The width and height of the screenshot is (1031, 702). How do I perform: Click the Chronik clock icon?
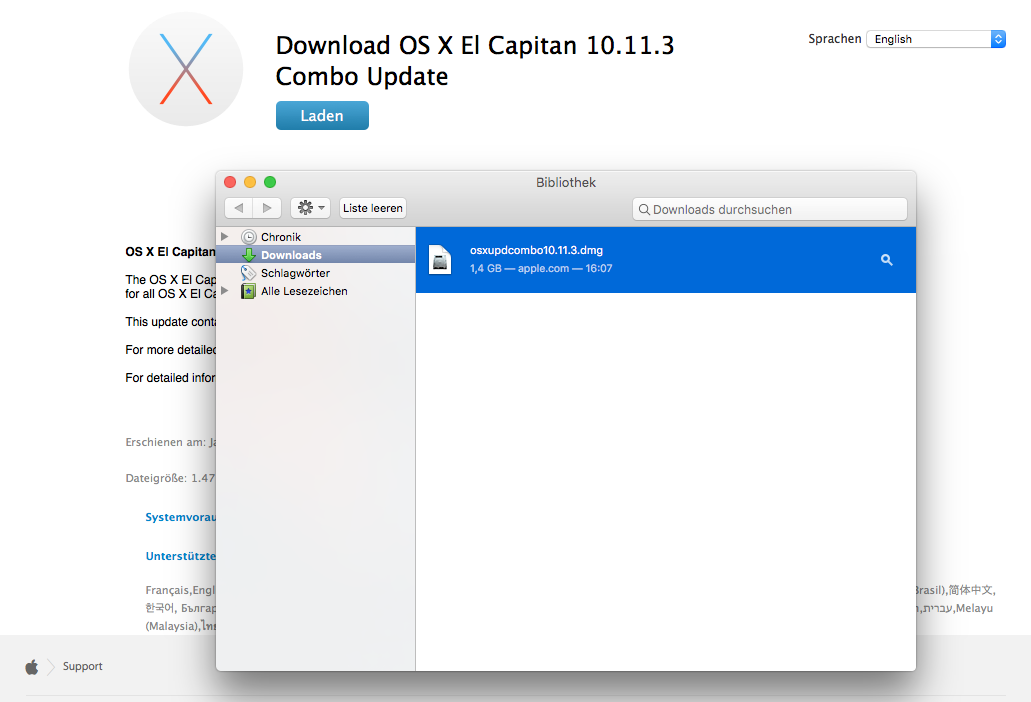[x=249, y=237]
